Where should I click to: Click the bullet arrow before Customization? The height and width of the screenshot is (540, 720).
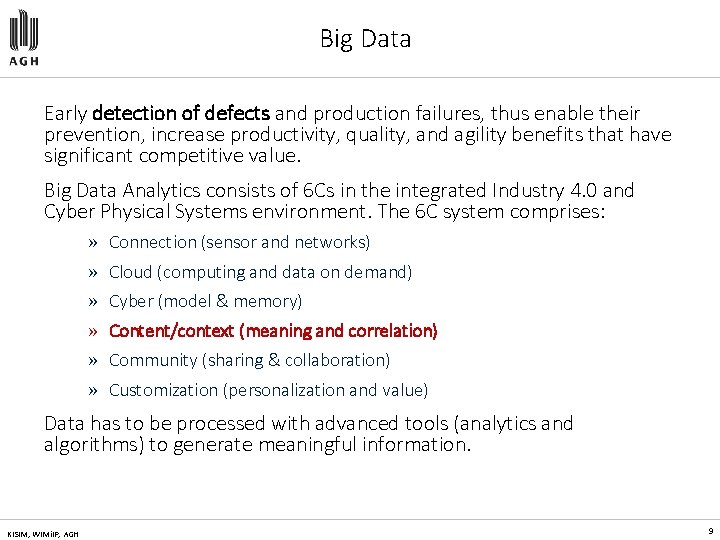92,391
